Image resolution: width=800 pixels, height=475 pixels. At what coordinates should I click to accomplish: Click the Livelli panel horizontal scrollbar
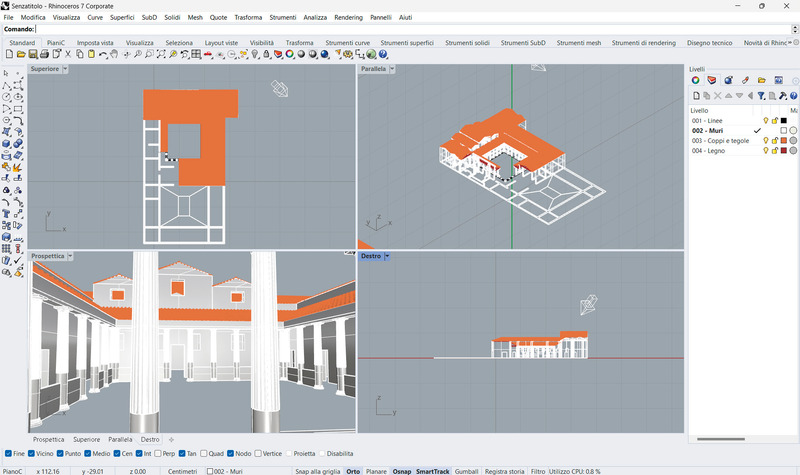pyautogui.click(x=720, y=439)
